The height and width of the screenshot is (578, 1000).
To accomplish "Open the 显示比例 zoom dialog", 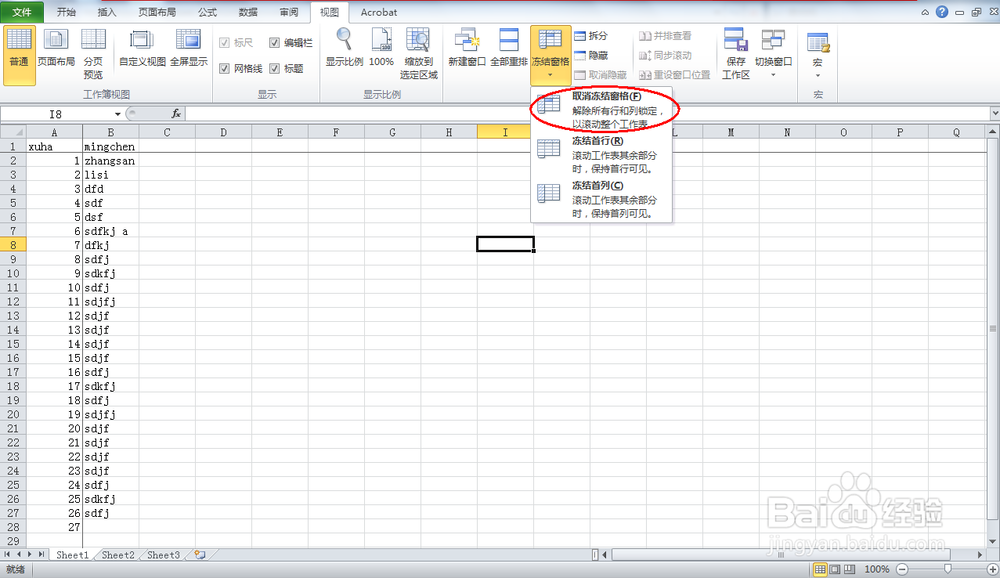I will (x=344, y=48).
